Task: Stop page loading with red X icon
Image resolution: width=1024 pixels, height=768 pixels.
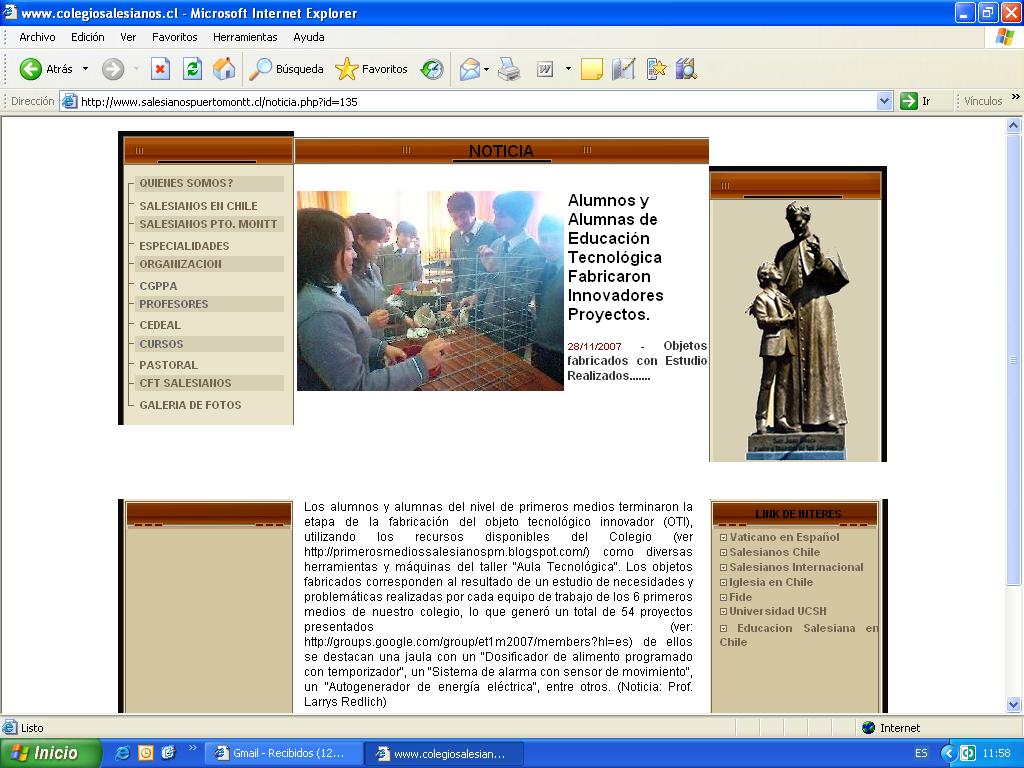Action: click(160, 69)
